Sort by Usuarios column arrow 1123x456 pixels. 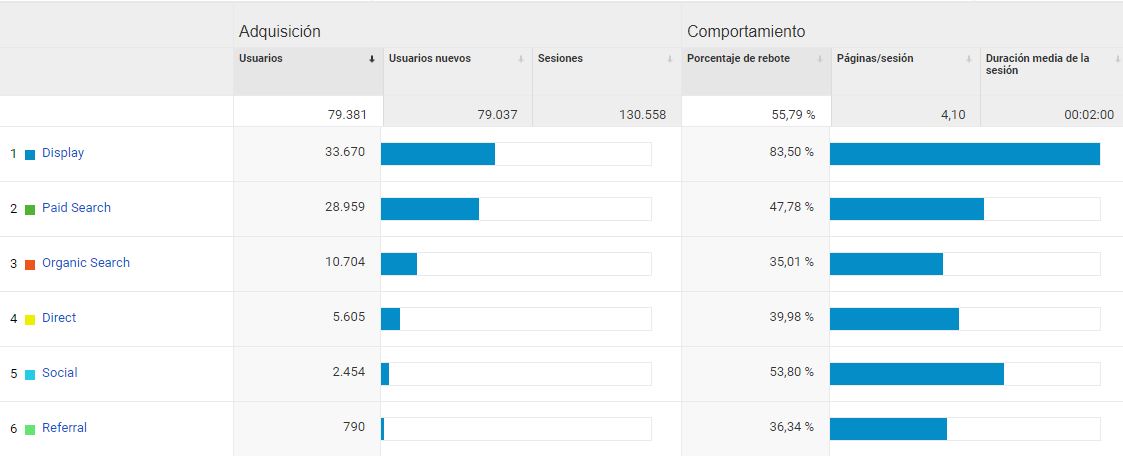click(x=372, y=59)
